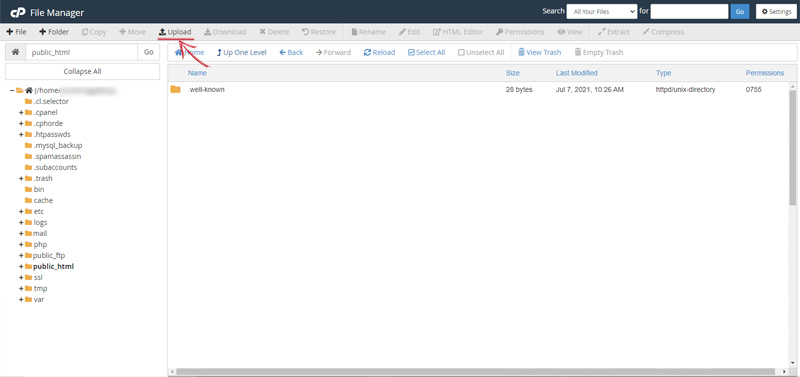Click the Edit pencil button
This screenshot has width=800, height=377.
tap(410, 32)
